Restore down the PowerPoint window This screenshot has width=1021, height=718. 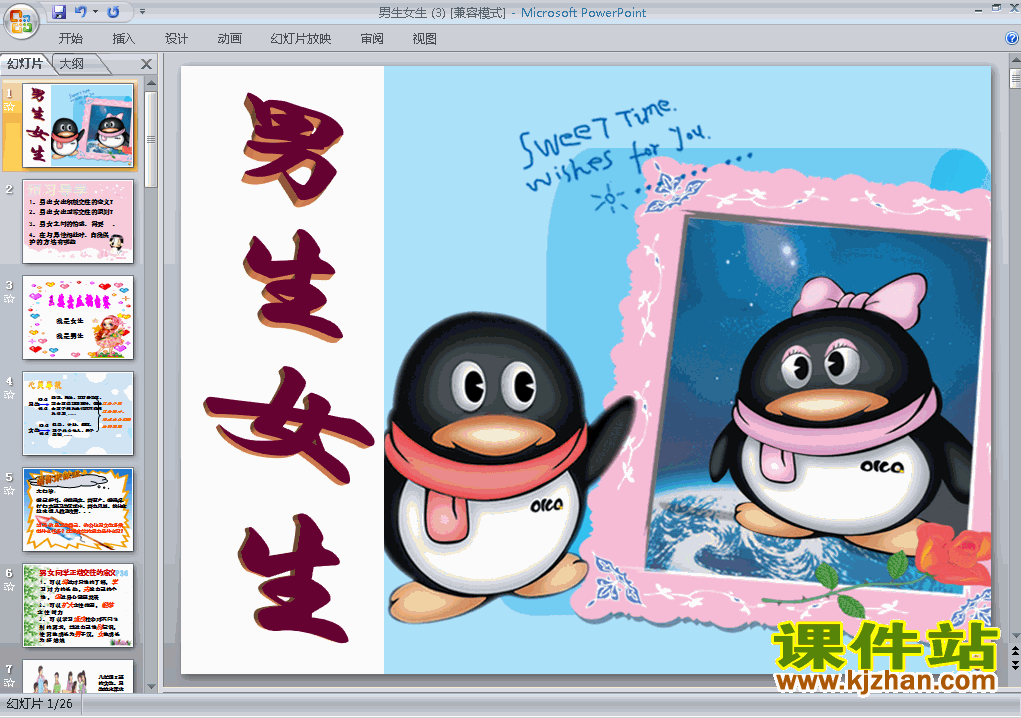[996, 9]
